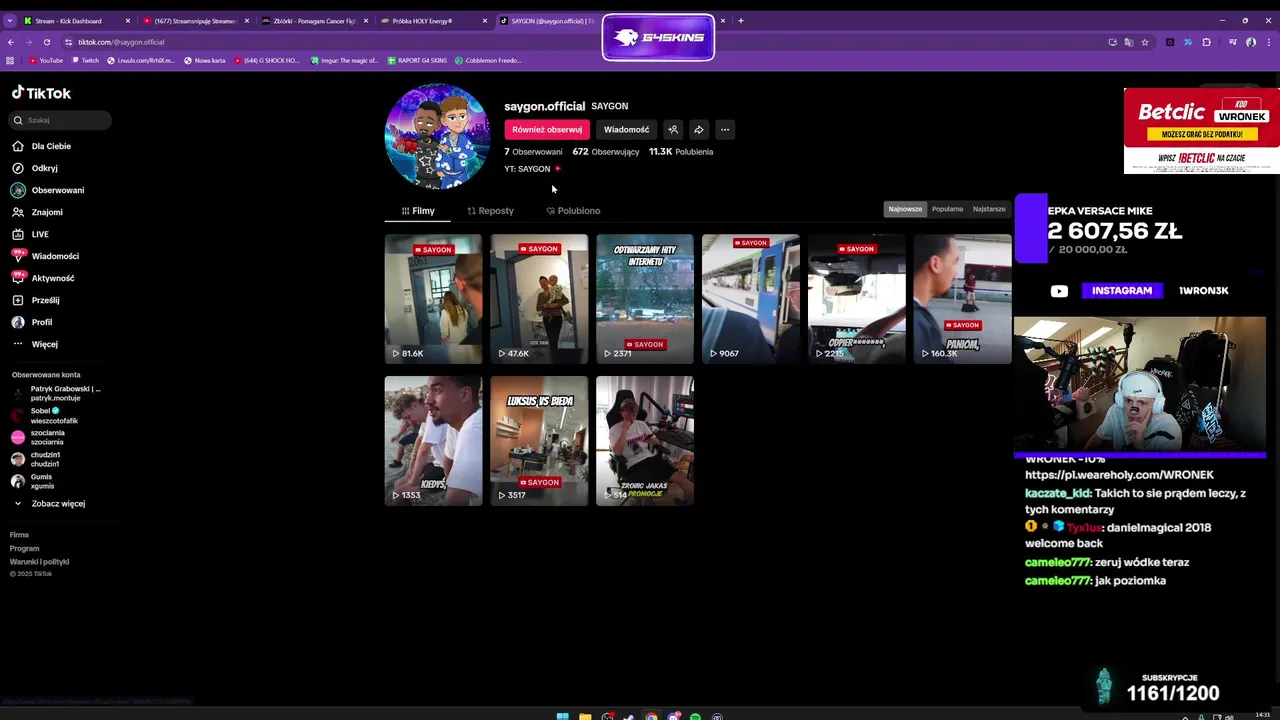The height and width of the screenshot is (720, 1280).
Task: Open the RAPORT G4 SKINS bookmark
Action: tap(417, 60)
